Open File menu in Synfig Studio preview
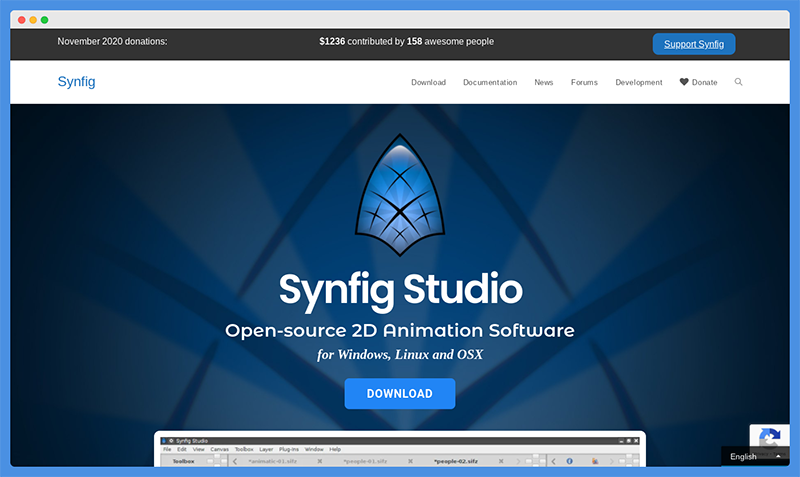 pyautogui.click(x=167, y=449)
